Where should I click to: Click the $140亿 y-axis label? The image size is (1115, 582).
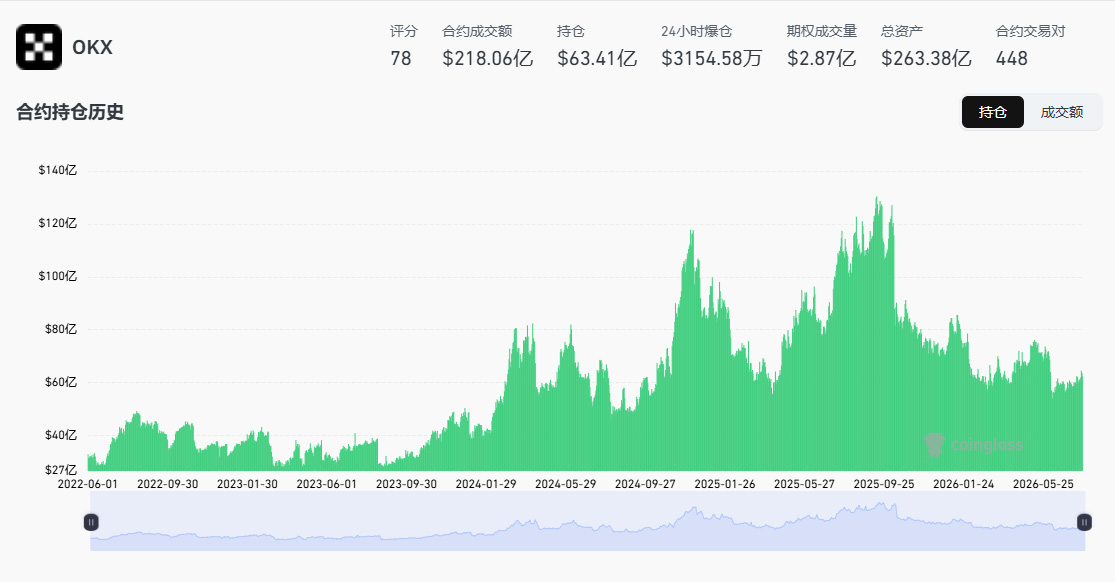(58, 170)
